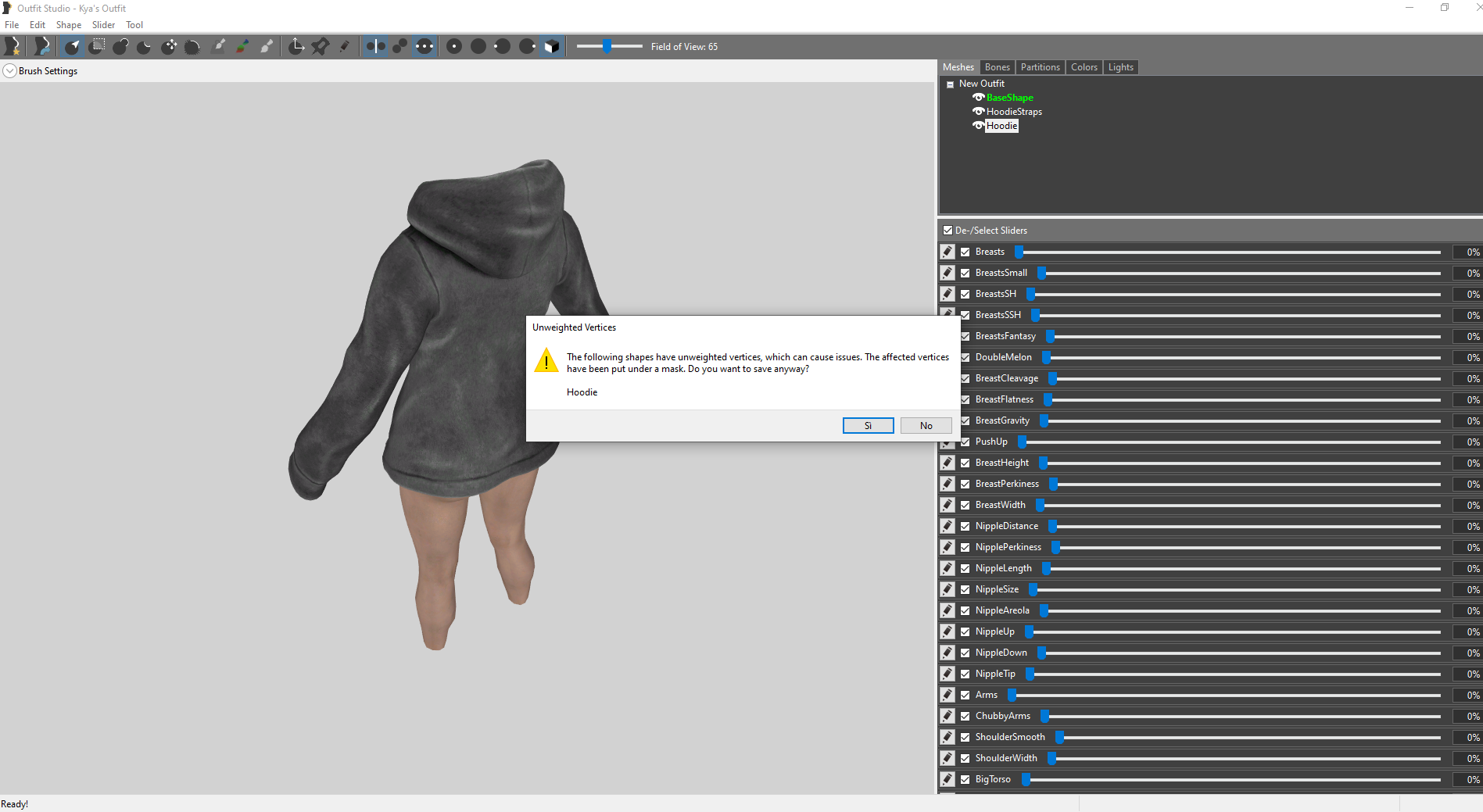
Task: Select the Mask brush tool
Action: 96,46
